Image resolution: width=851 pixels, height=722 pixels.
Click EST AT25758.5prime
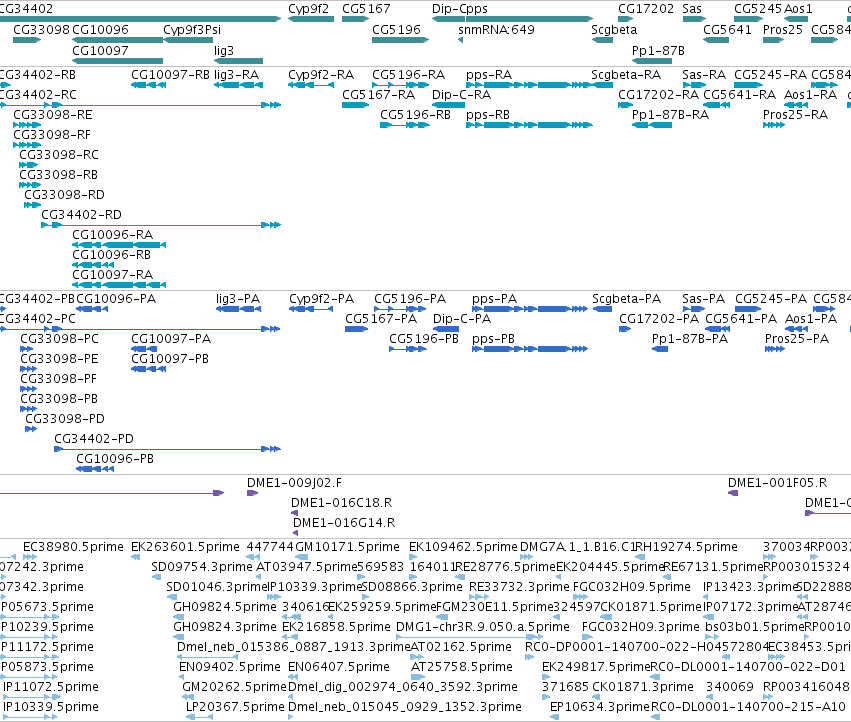click(462, 667)
